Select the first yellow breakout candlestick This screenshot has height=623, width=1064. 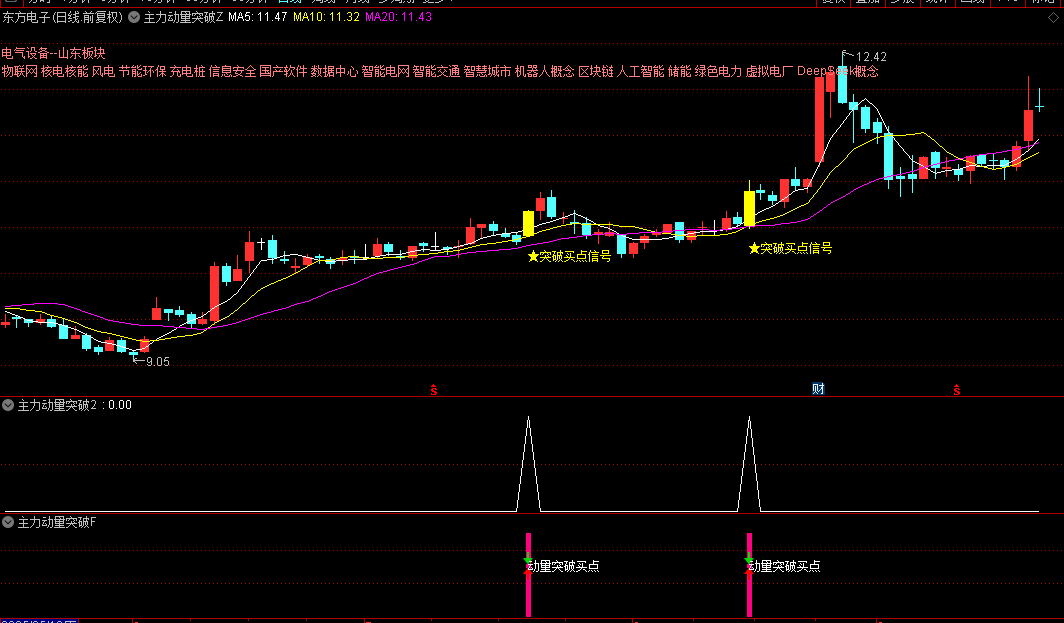pyautogui.click(x=529, y=223)
